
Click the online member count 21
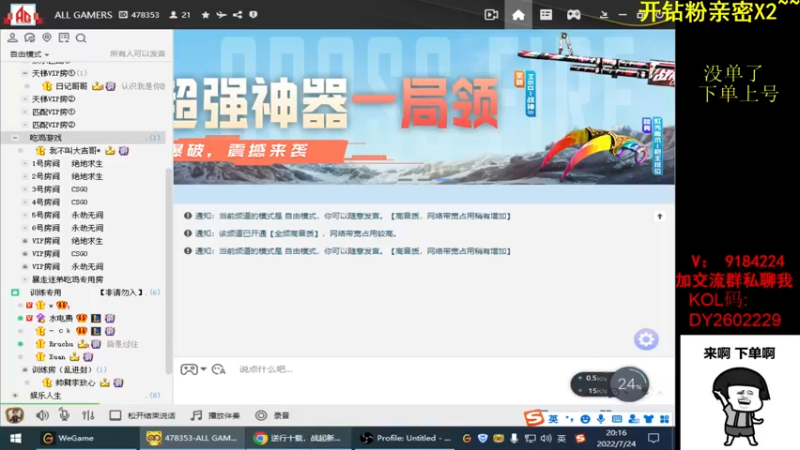pos(180,15)
